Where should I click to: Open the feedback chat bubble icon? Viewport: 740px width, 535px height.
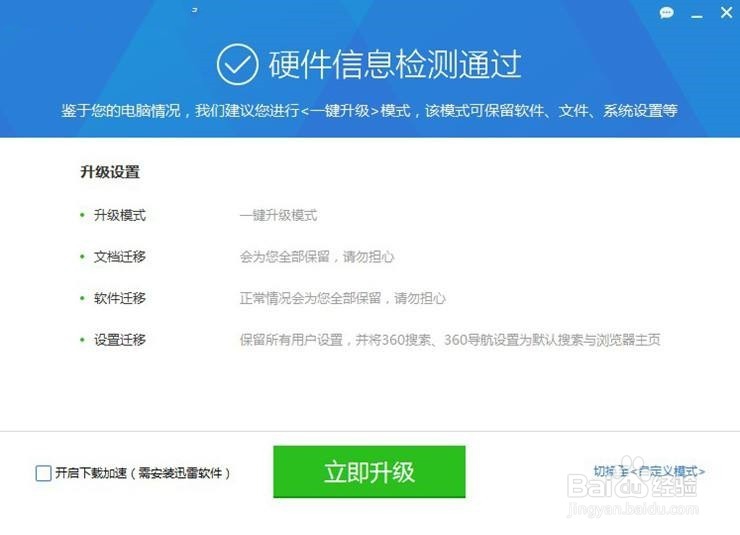click(x=666, y=13)
